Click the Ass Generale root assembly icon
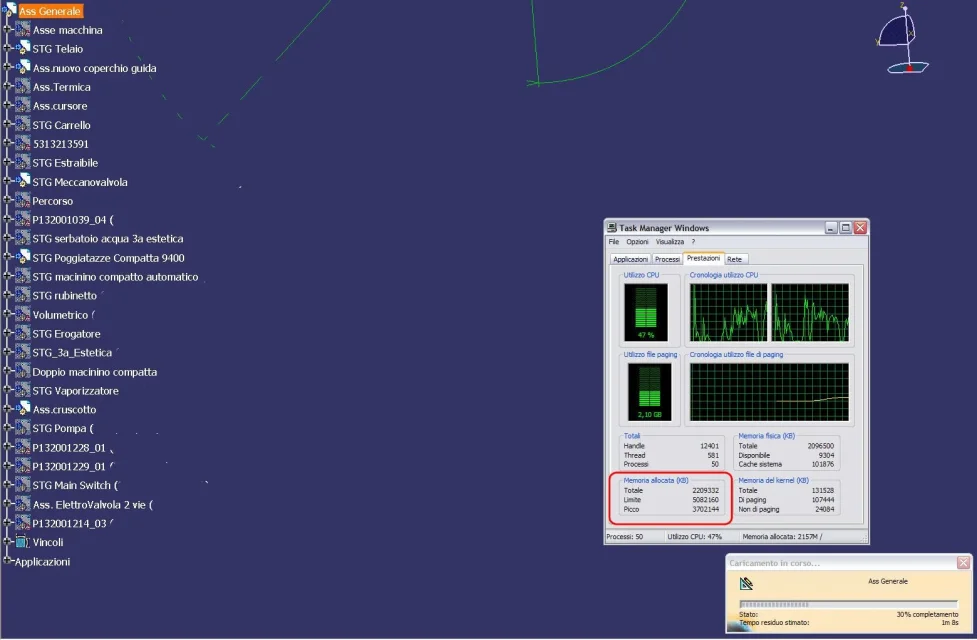 pyautogui.click(x=9, y=9)
